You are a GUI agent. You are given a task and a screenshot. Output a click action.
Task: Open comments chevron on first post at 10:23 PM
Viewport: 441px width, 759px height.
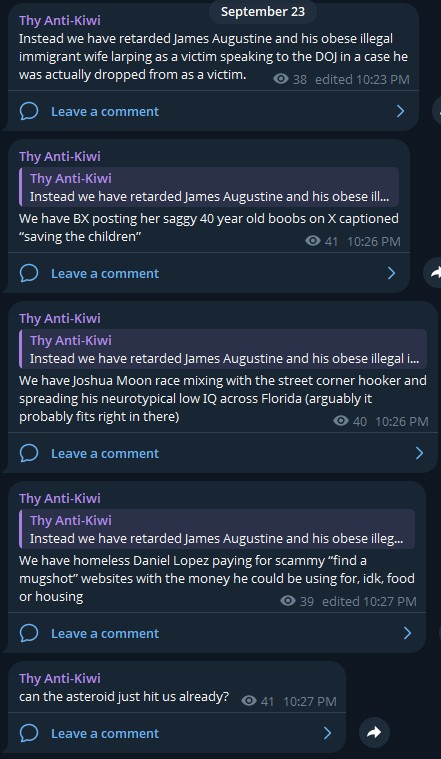(400, 111)
